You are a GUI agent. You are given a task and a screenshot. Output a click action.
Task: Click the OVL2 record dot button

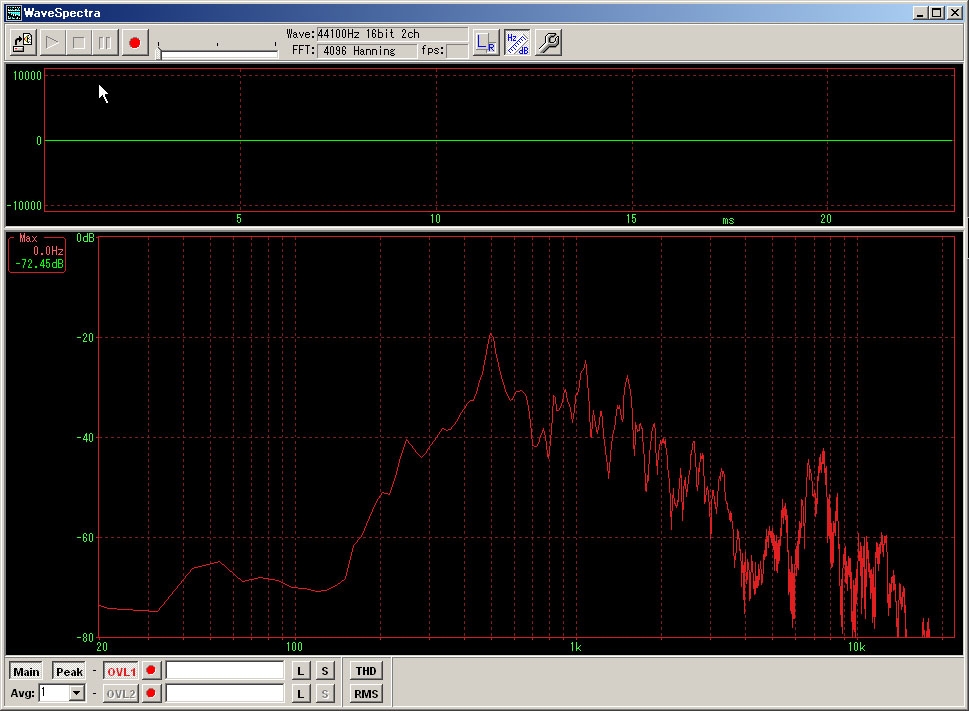(x=151, y=693)
